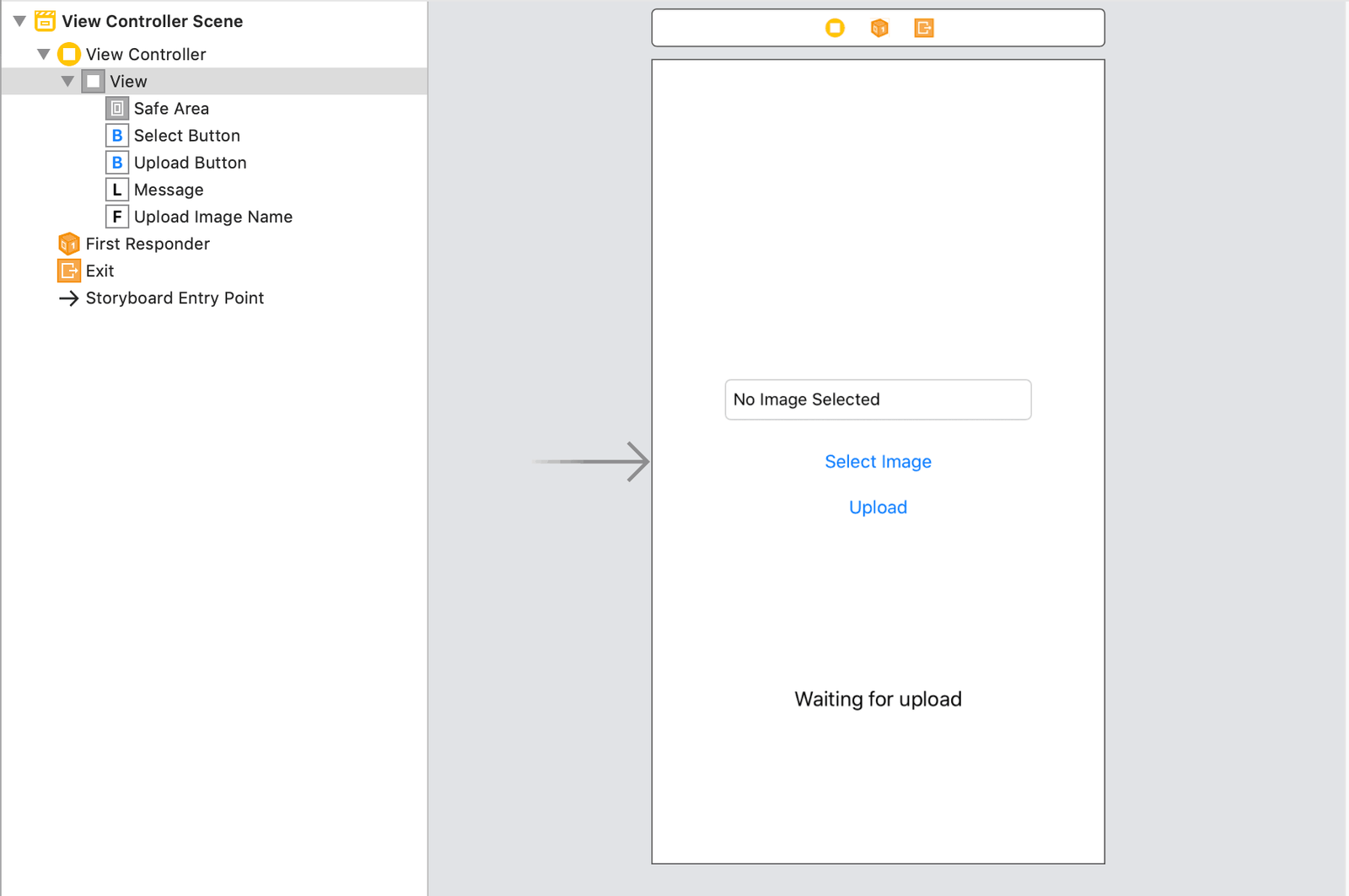Click the Exit icon in scene dock
Viewport: 1349px width, 896px height.
tap(924, 28)
